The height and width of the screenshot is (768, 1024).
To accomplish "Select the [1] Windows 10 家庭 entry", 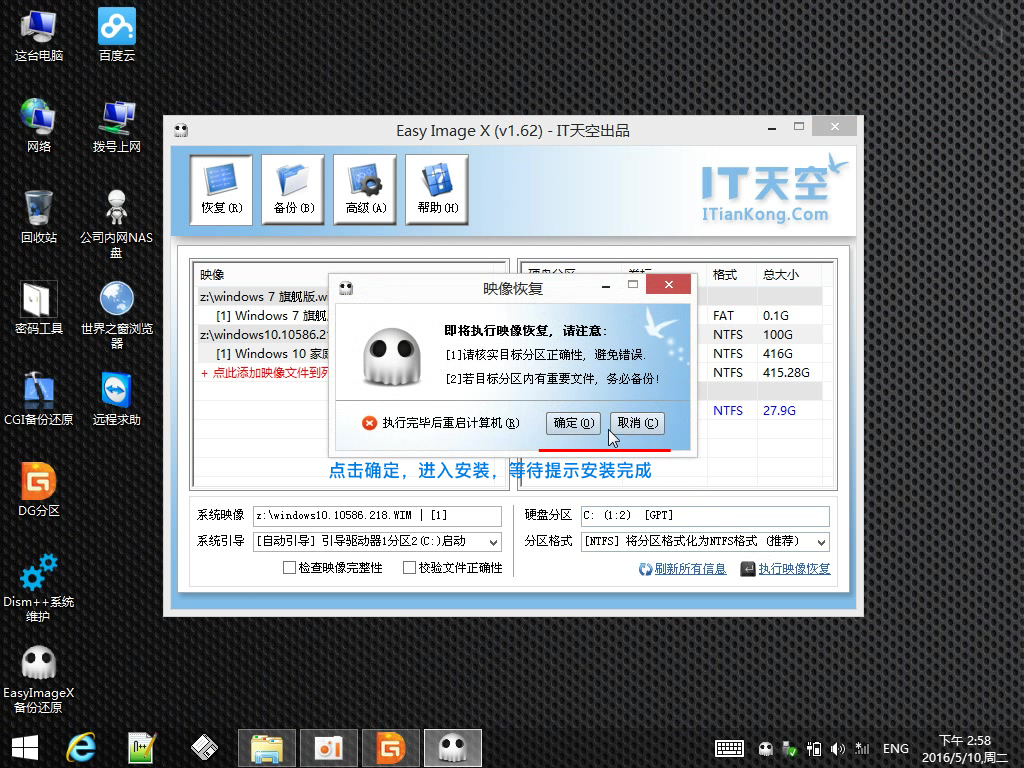I will (271, 353).
